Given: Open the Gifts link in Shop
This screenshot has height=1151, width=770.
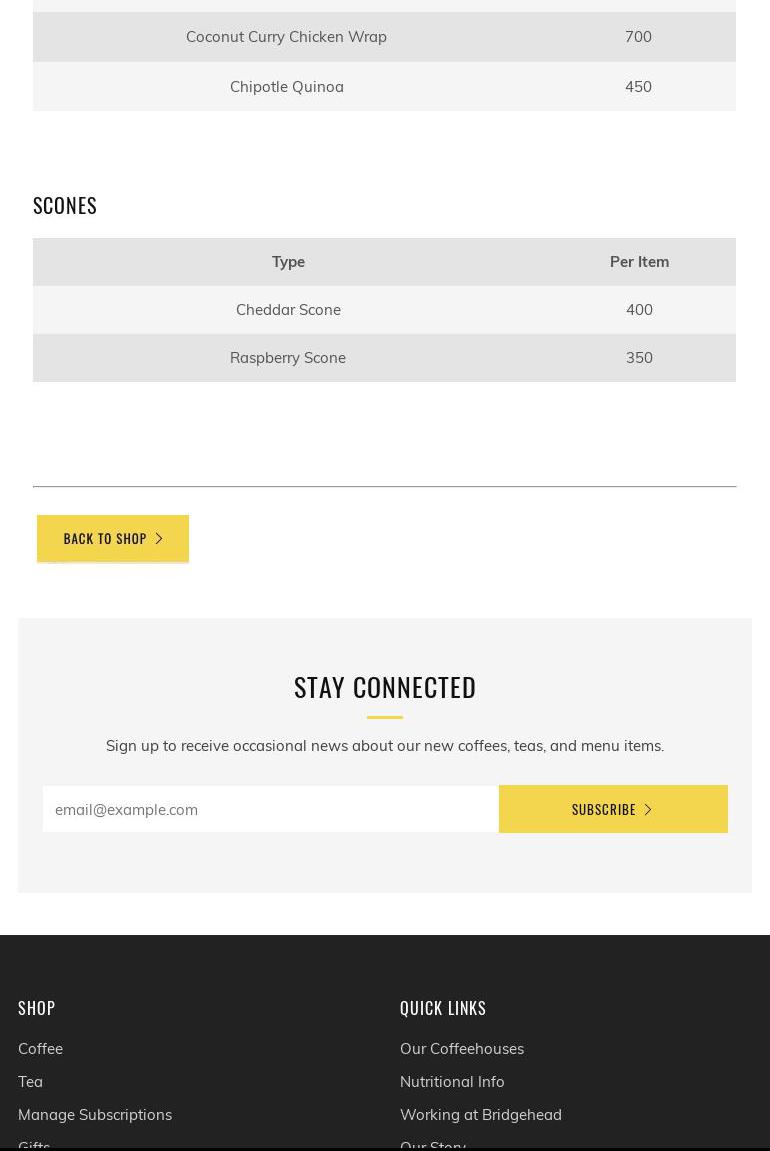Looking at the screenshot, I should click(34, 1145).
